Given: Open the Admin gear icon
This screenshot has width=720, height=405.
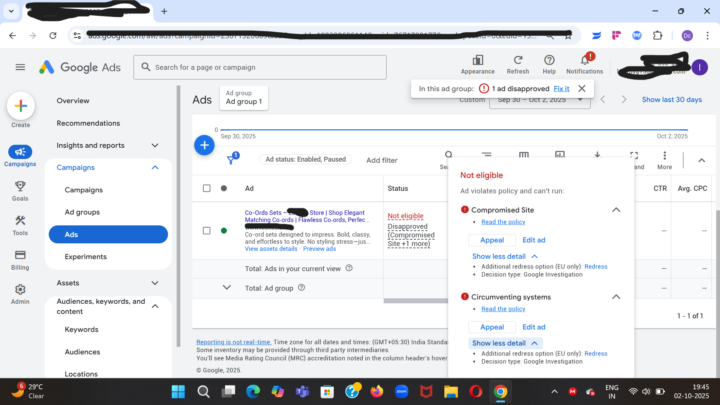Looking at the screenshot, I should 20,289.
